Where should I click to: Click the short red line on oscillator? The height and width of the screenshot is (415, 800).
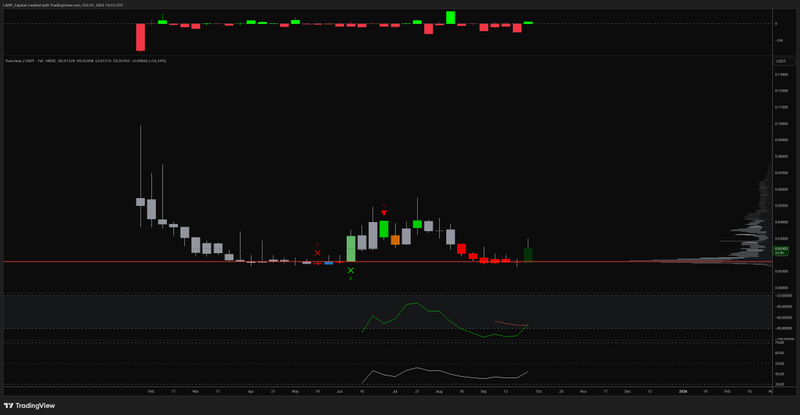click(x=510, y=323)
